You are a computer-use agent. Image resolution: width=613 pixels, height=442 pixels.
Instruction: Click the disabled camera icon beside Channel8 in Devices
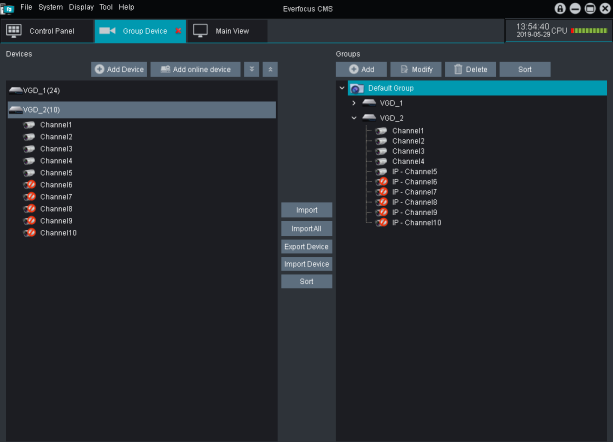pos(29,209)
